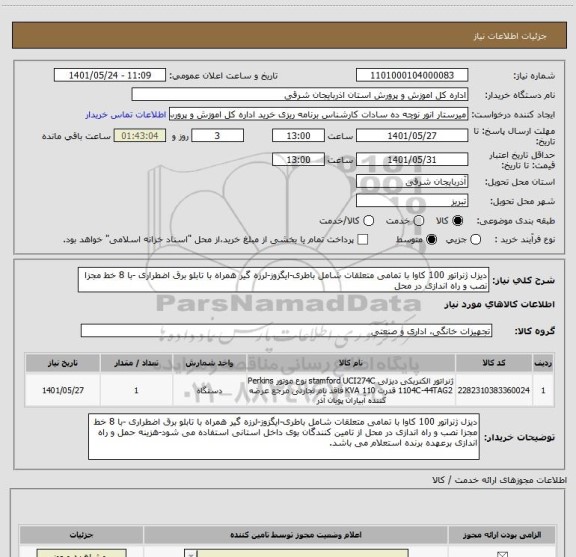
Task: Click the remaining days field showing 3
Action: 217,136
